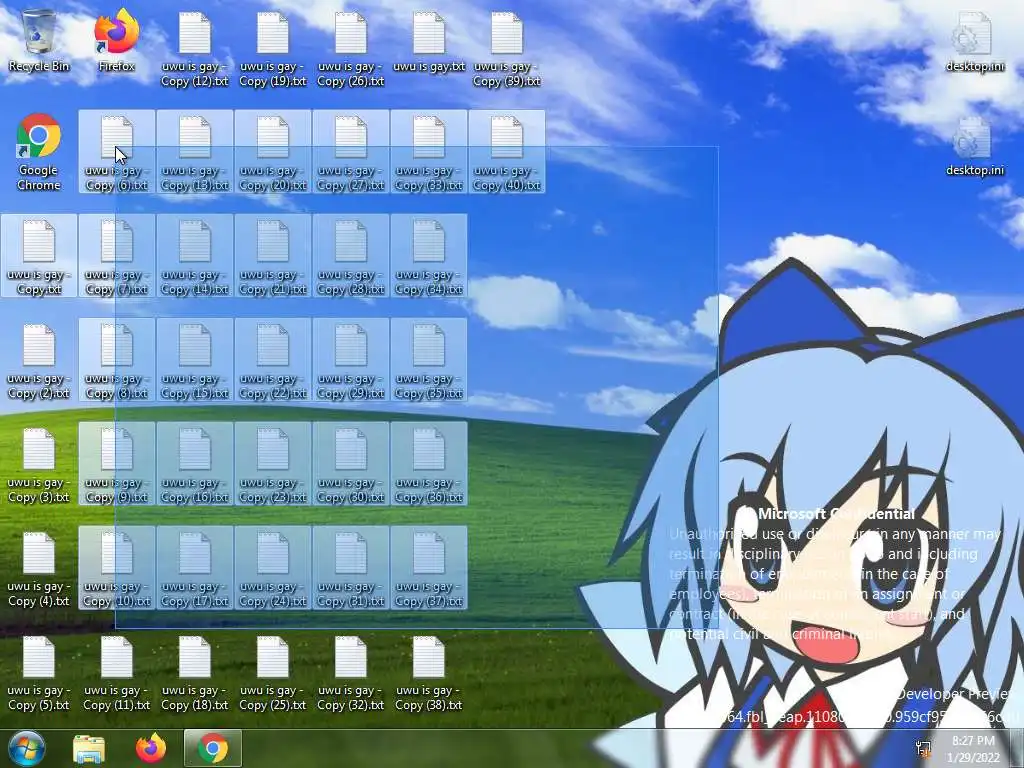
Task: Click file uwu is gay - Copy (7).txt
Action: tap(117, 256)
